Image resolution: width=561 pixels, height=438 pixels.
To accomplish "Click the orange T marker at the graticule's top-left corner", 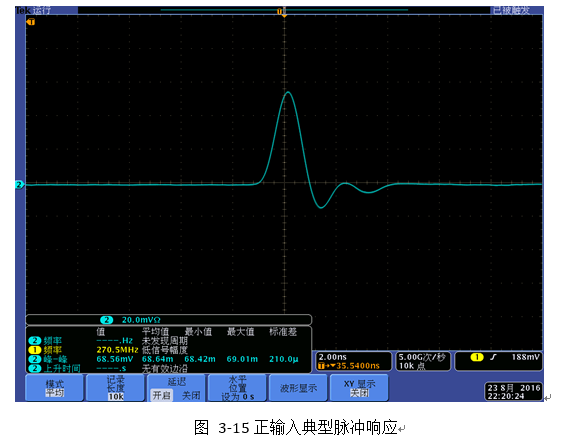I will pos(31,22).
